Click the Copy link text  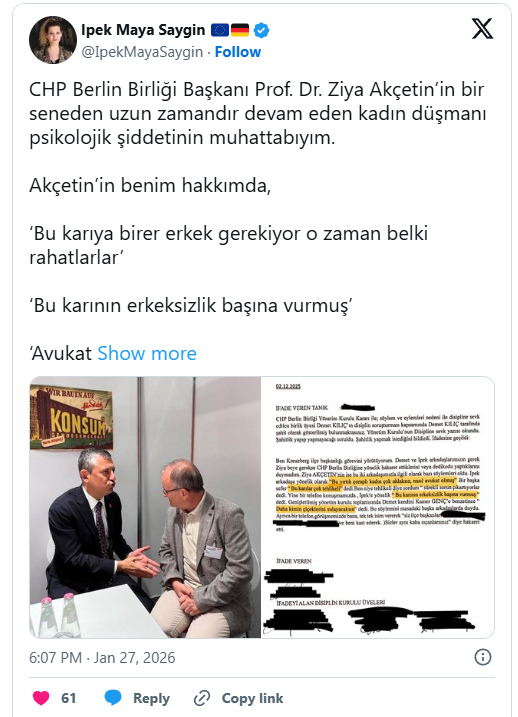click(x=252, y=698)
